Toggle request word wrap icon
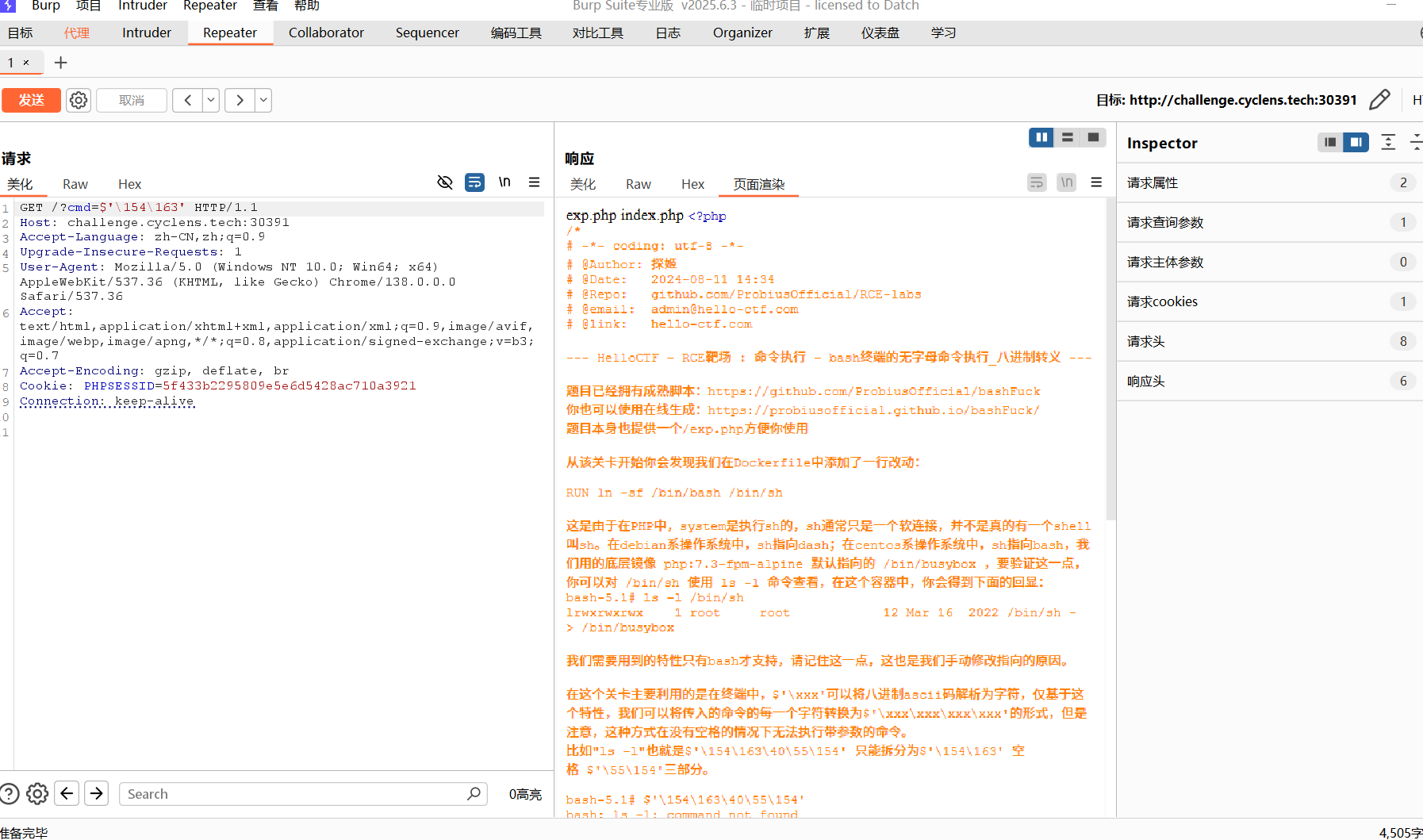The height and width of the screenshot is (840, 1423). pyautogui.click(x=474, y=182)
